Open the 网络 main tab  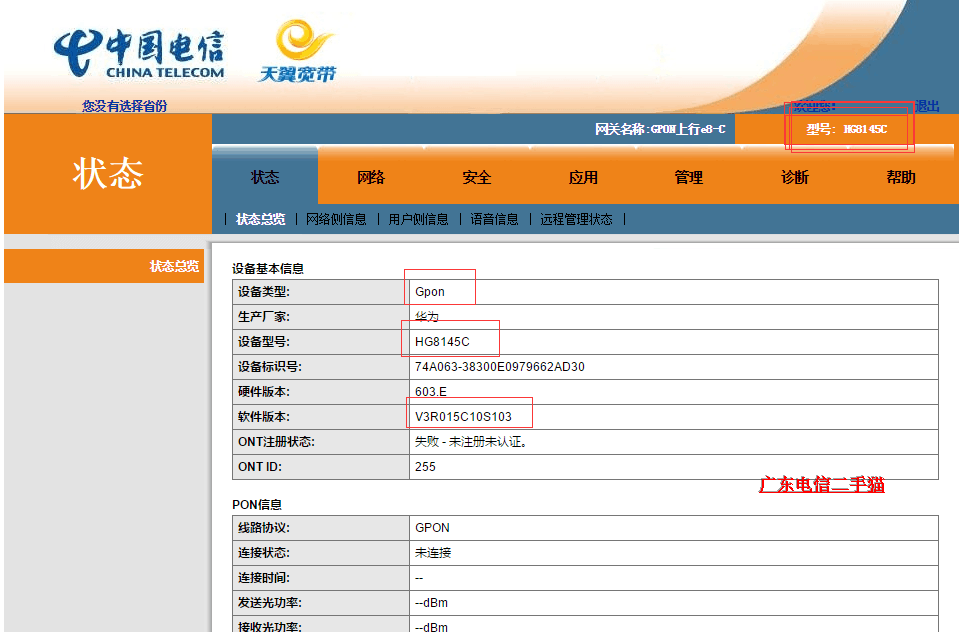[x=371, y=177]
